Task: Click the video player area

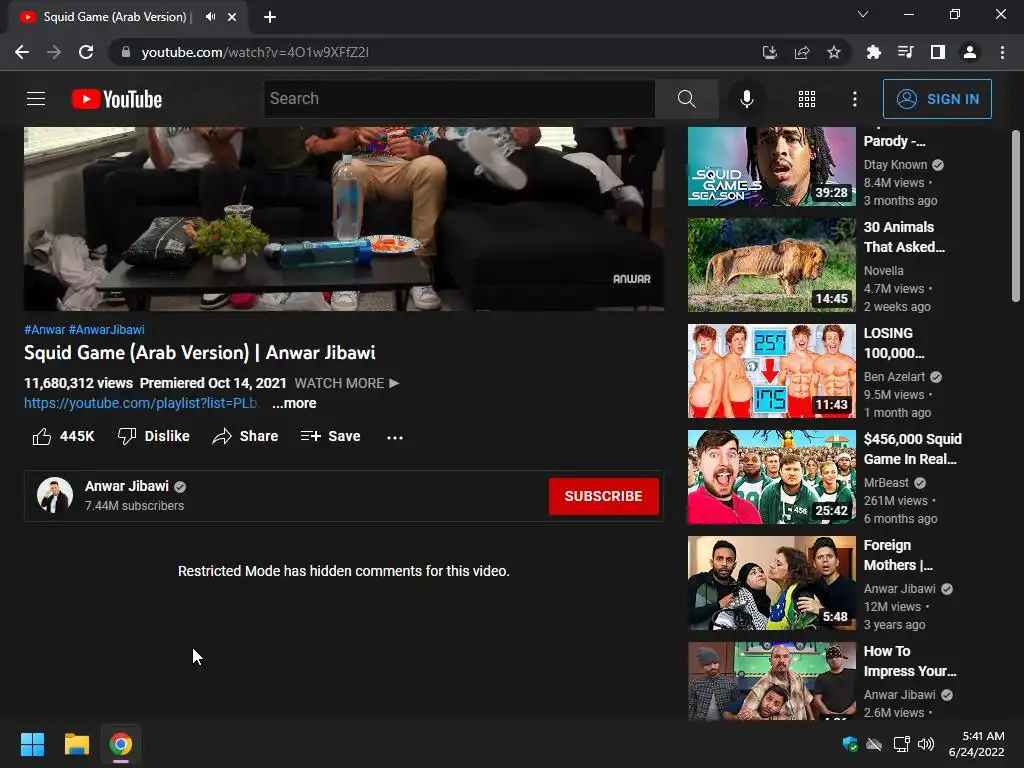Action: [344, 218]
